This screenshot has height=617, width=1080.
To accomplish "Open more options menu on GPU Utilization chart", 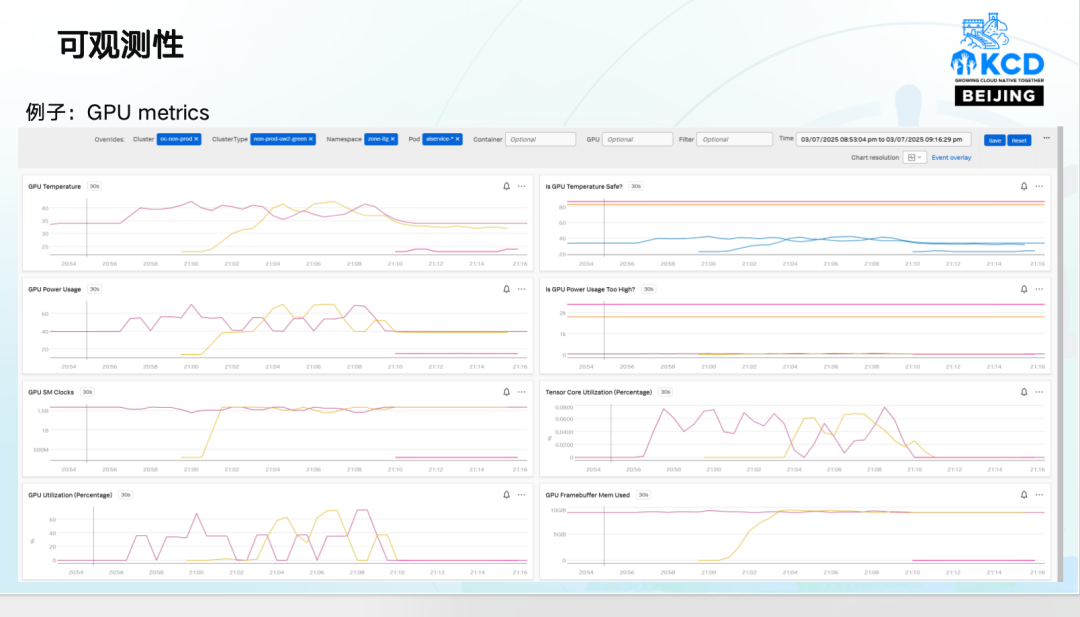I will pos(521,495).
